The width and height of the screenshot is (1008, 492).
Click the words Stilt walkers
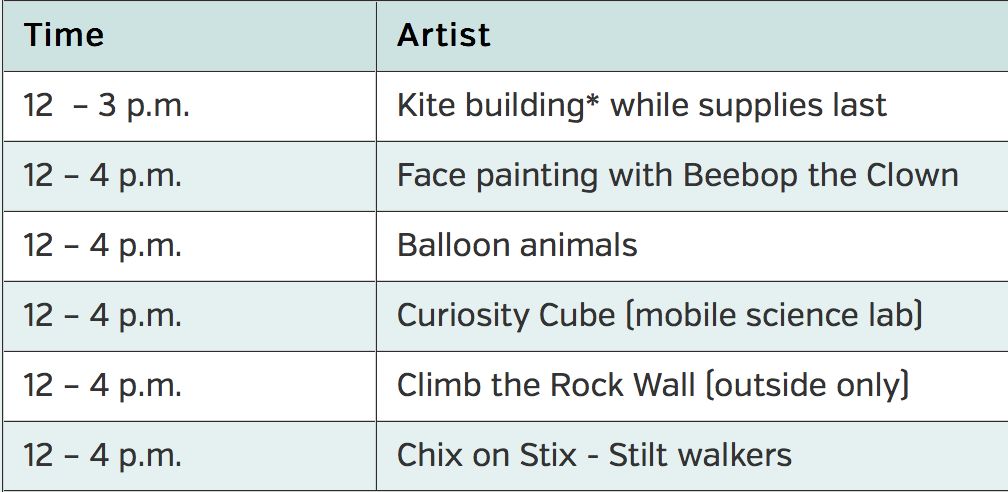700,455
